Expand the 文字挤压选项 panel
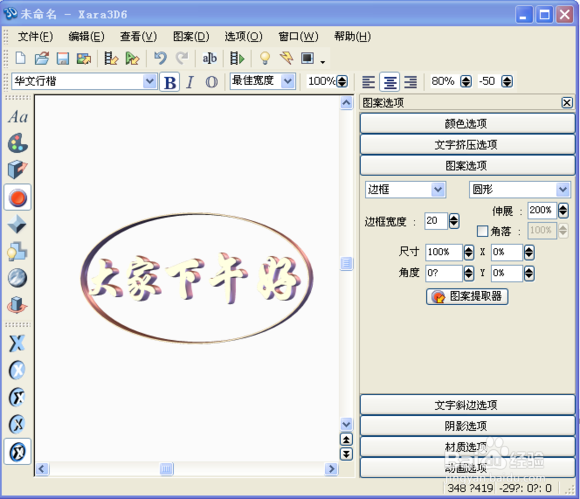The width and height of the screenshot is (580, 499). [468, 145]
